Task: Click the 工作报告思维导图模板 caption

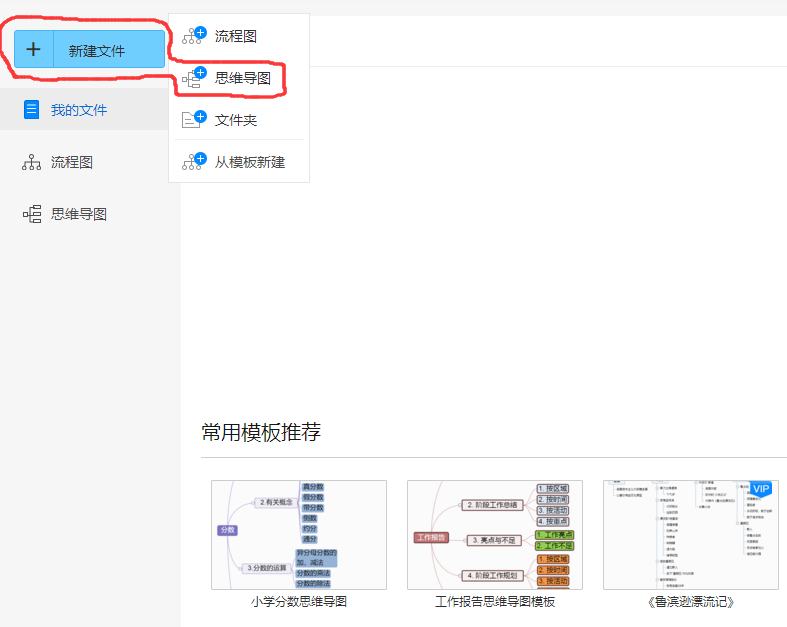Action: click(495, 601)
